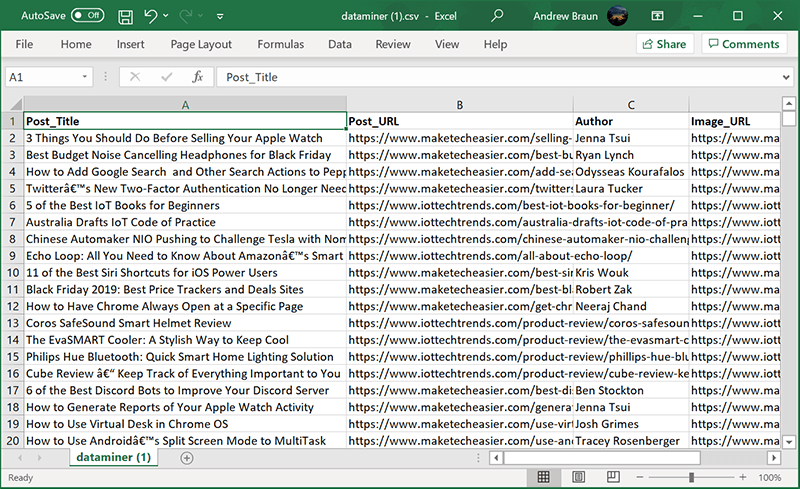The height and width of the screenshot is (489, 800).
Task: Click the Name Box showing A1
Action: click(x=42, y=77)
